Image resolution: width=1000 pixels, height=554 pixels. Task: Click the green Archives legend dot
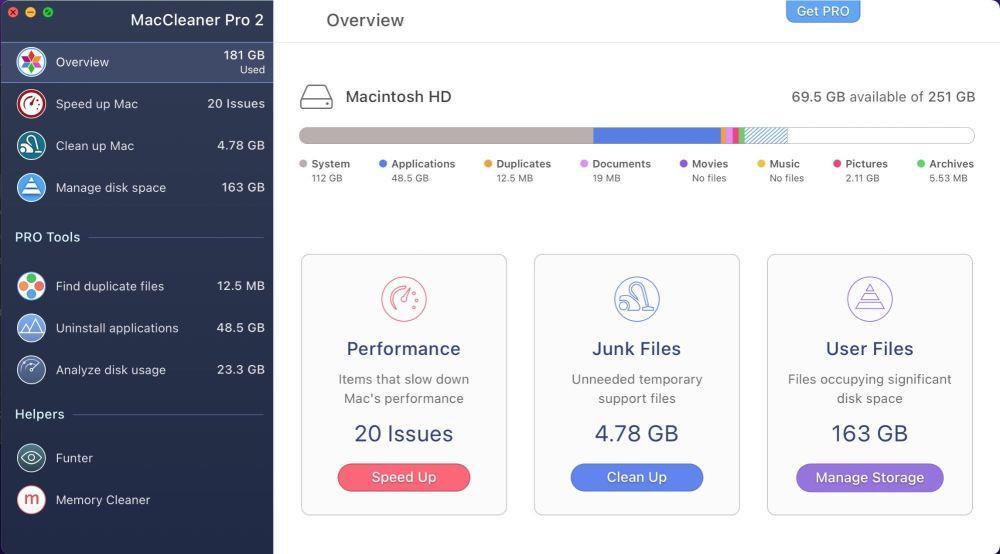click(x=921, y=164)
